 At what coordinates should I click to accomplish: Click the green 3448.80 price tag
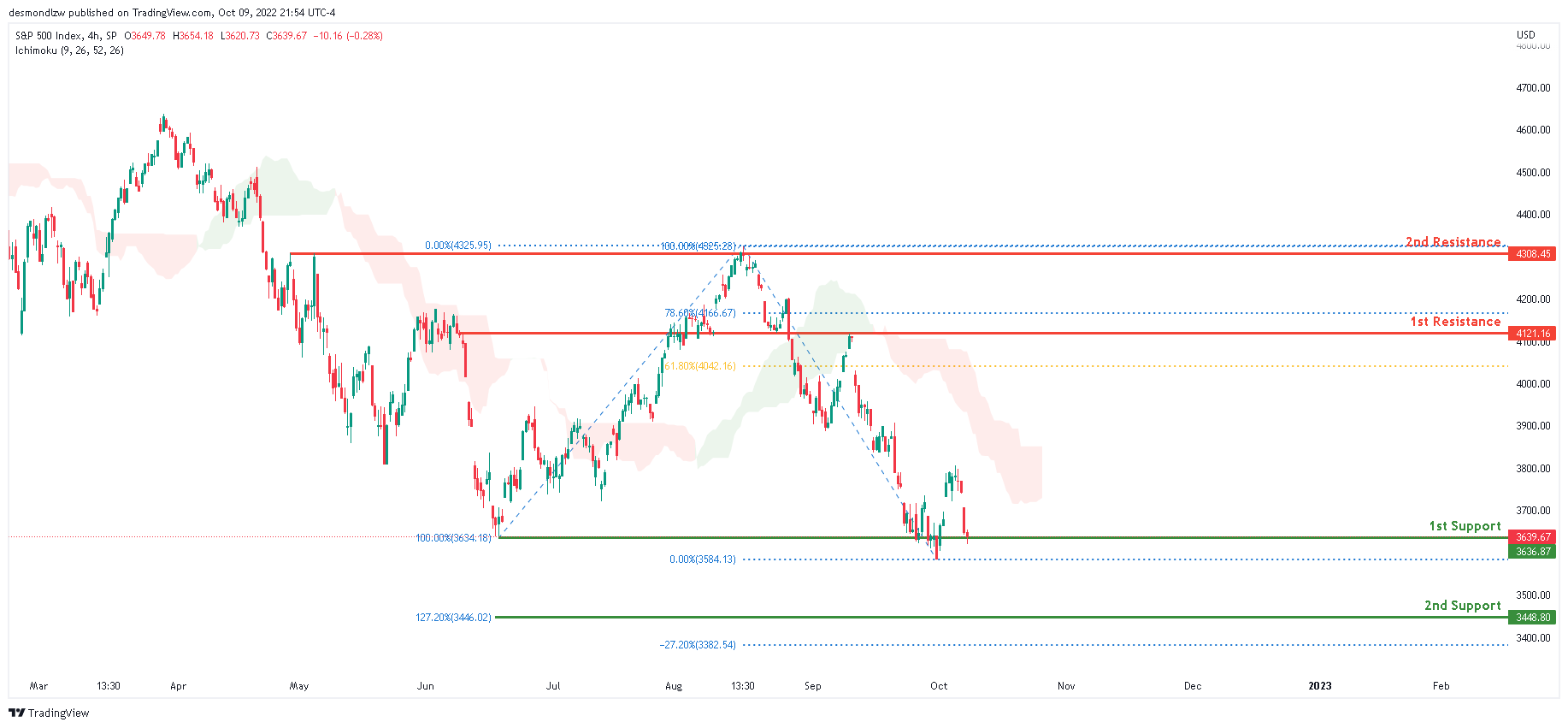pyautogui.click(x=1532, y=618)
